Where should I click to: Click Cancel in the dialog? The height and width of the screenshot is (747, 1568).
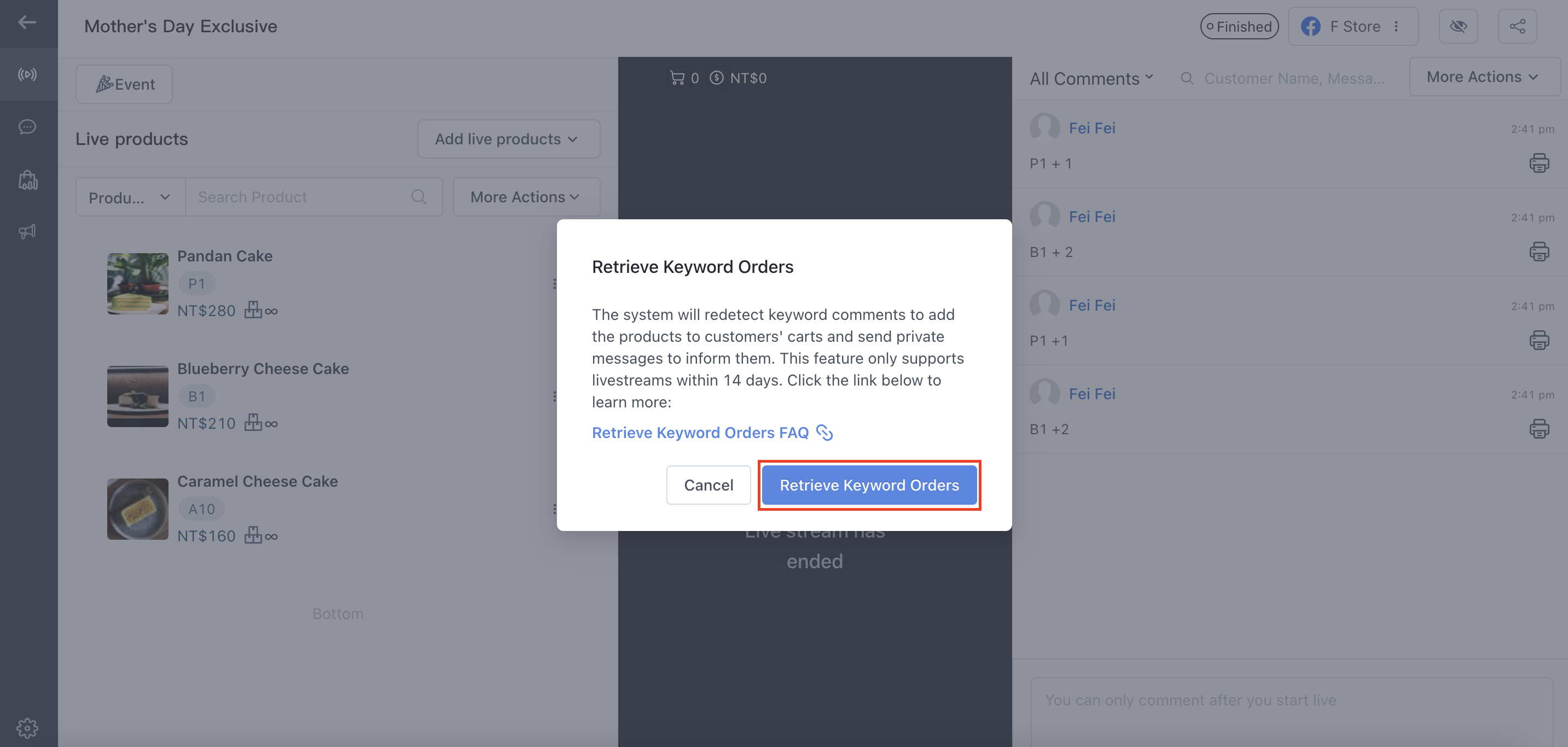(708, 485)
